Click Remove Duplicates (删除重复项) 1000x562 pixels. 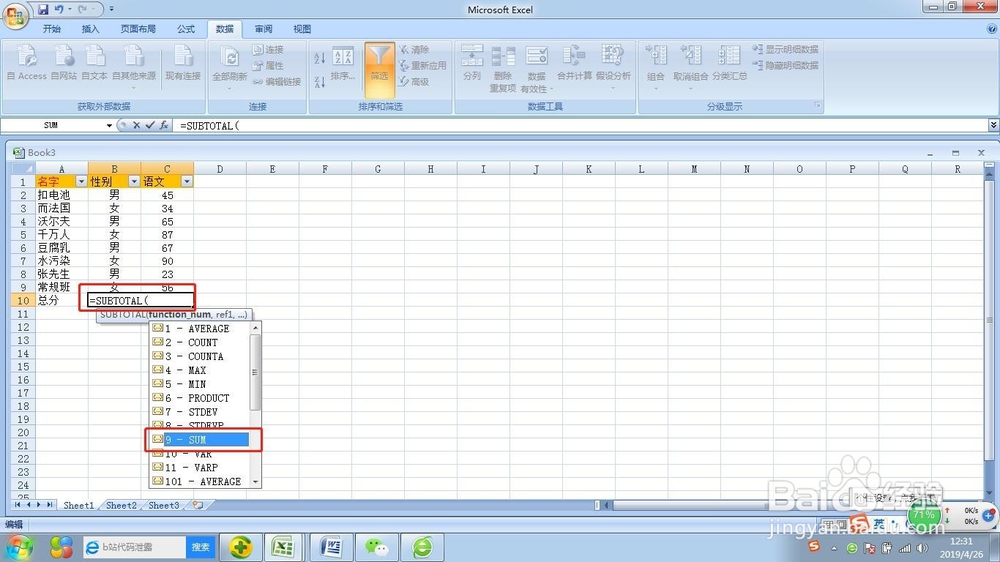tap(503, 68)
